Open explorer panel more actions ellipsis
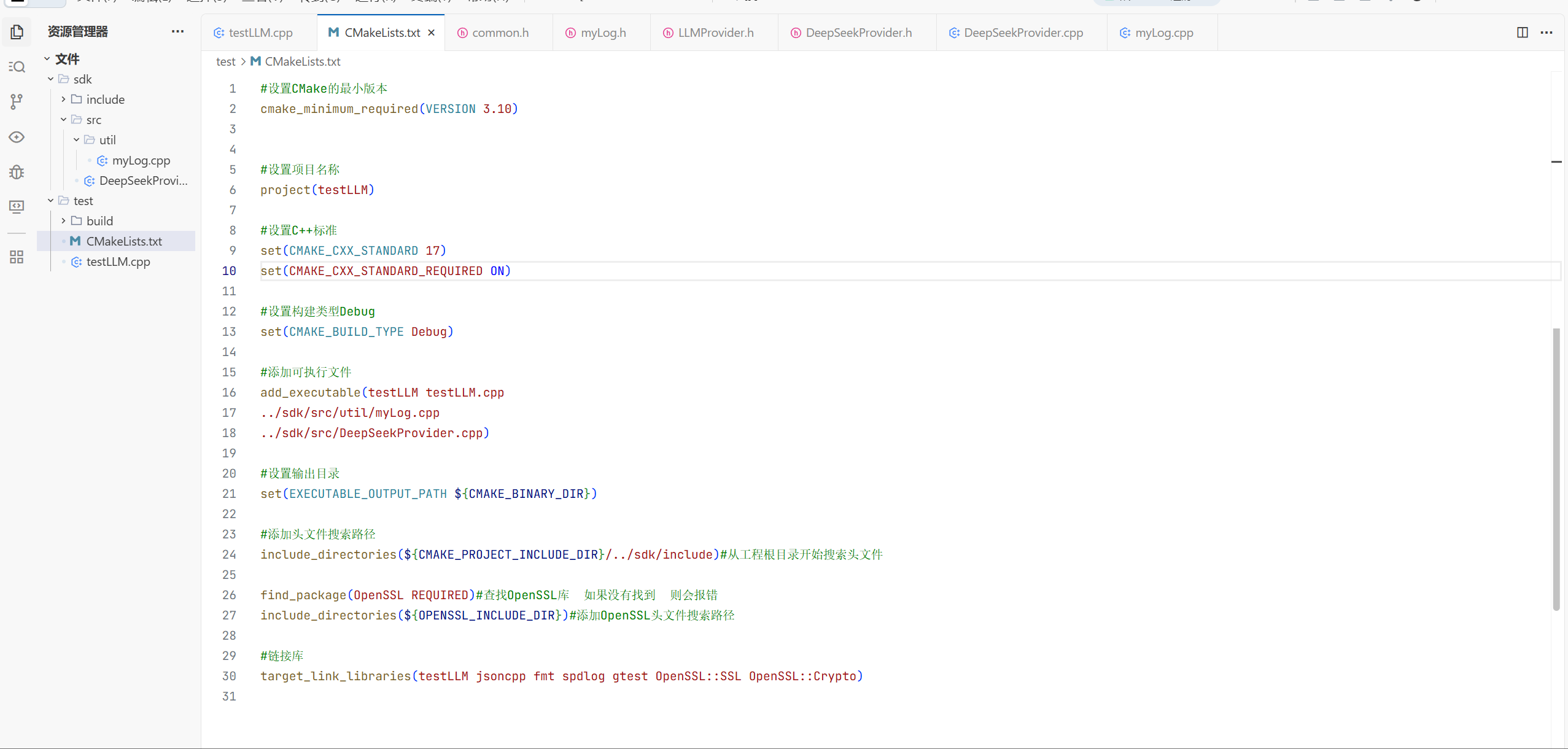The width and height of the screenshot is (1568, 749). [177, 31]
